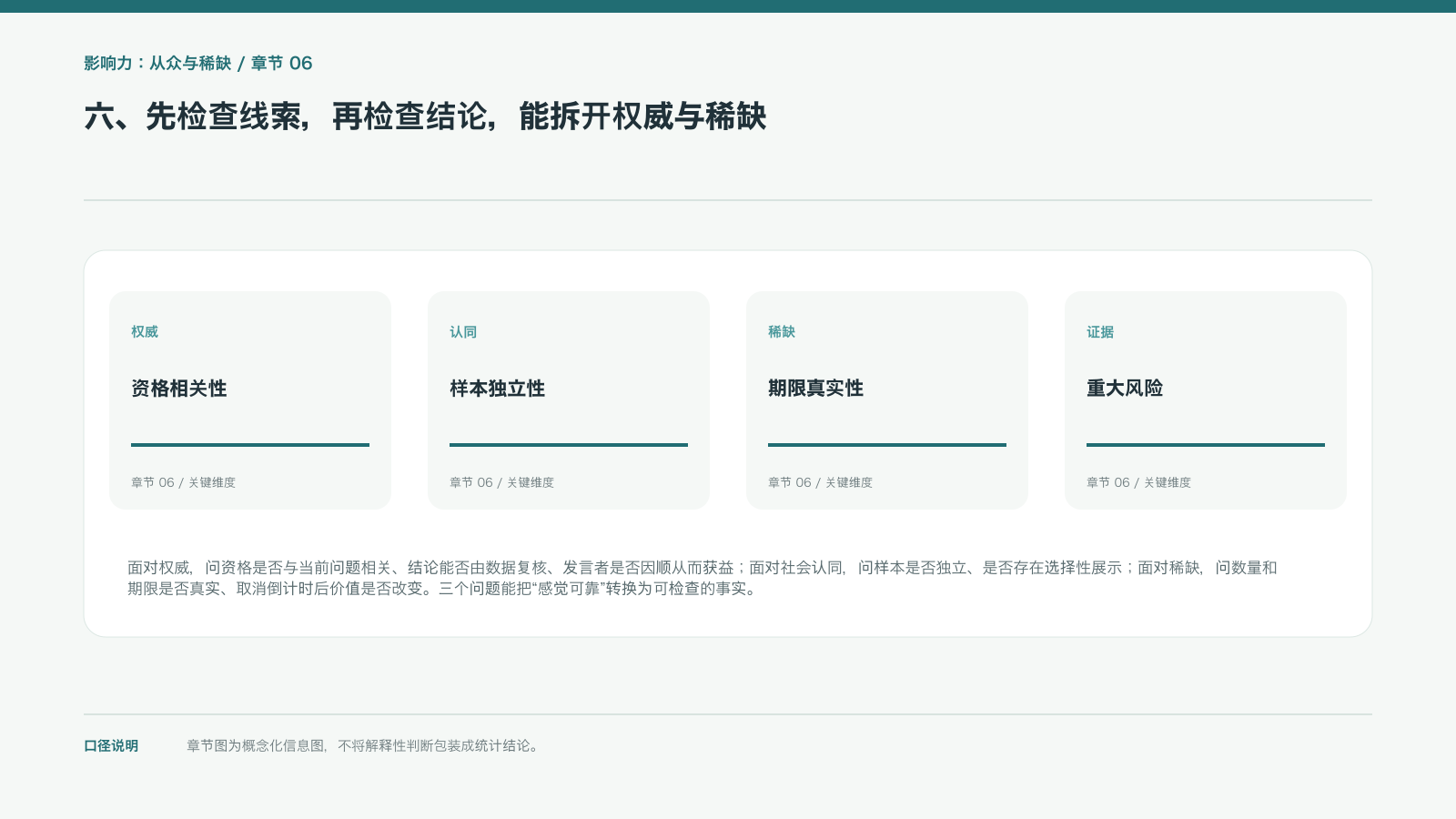The width and height of the screenshot is (1456, 819).
Task: Click the small 权威 card label
Action: click(145, 332)
